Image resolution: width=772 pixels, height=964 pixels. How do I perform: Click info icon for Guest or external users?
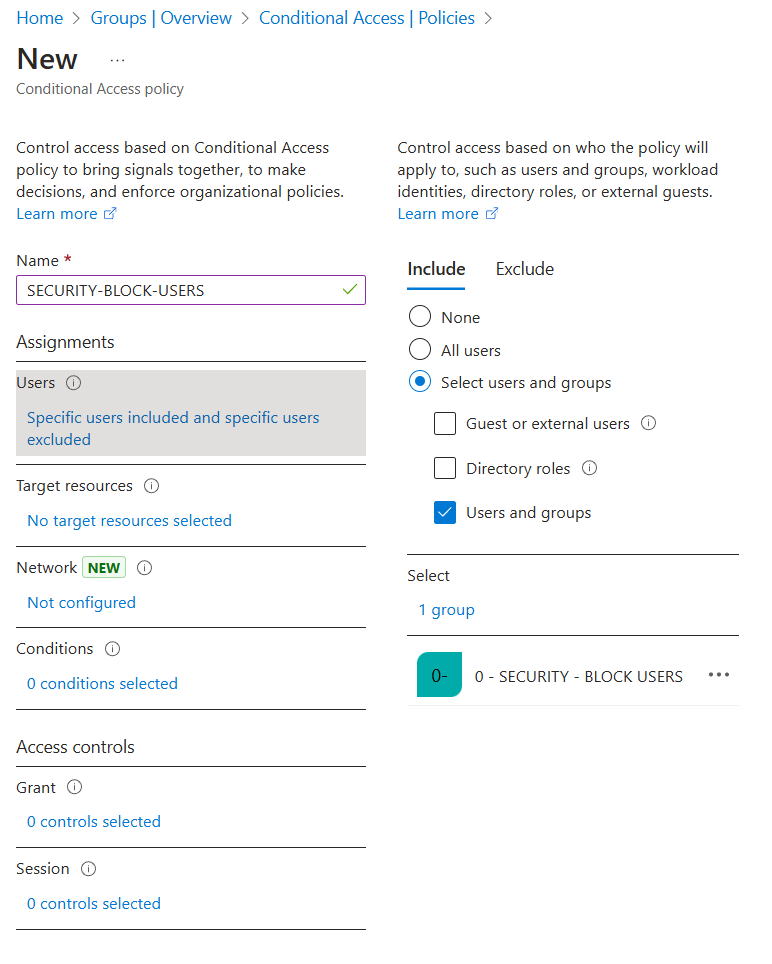[x=648, y=423]
